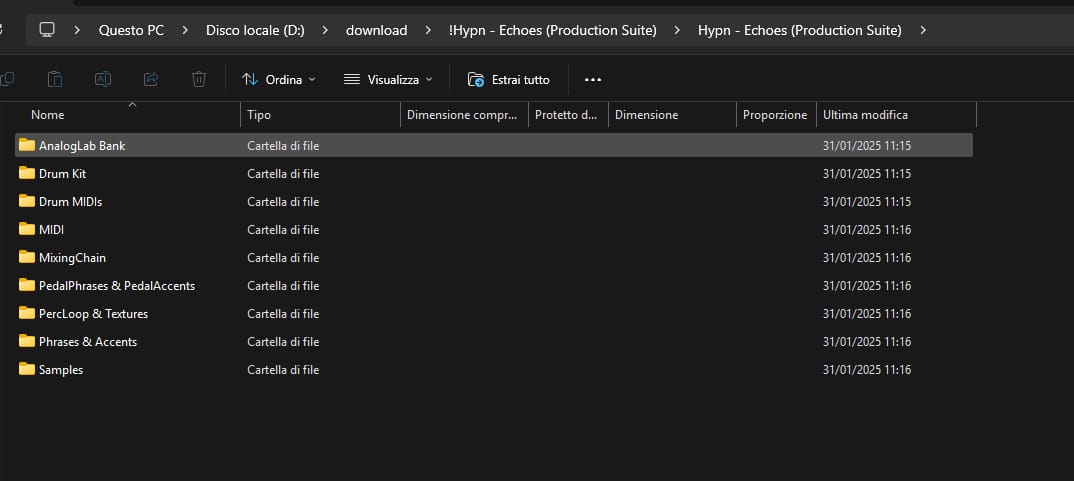Select the MIDI folder icon
The image size is (1074, 481).
point(27,230)
